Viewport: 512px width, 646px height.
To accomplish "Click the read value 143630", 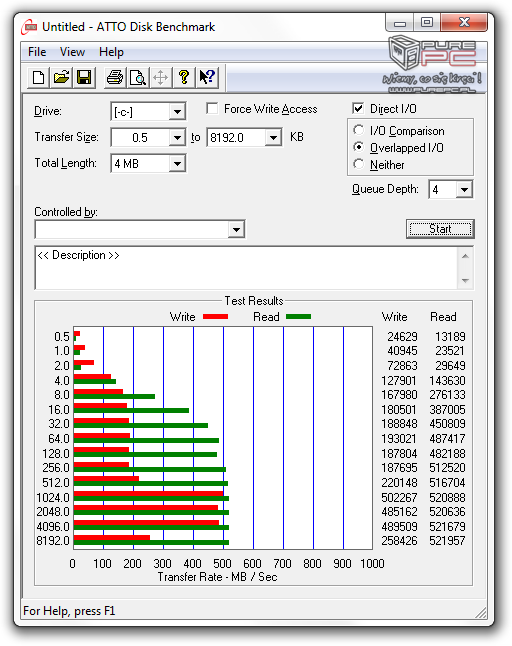I will coord(447,380).
